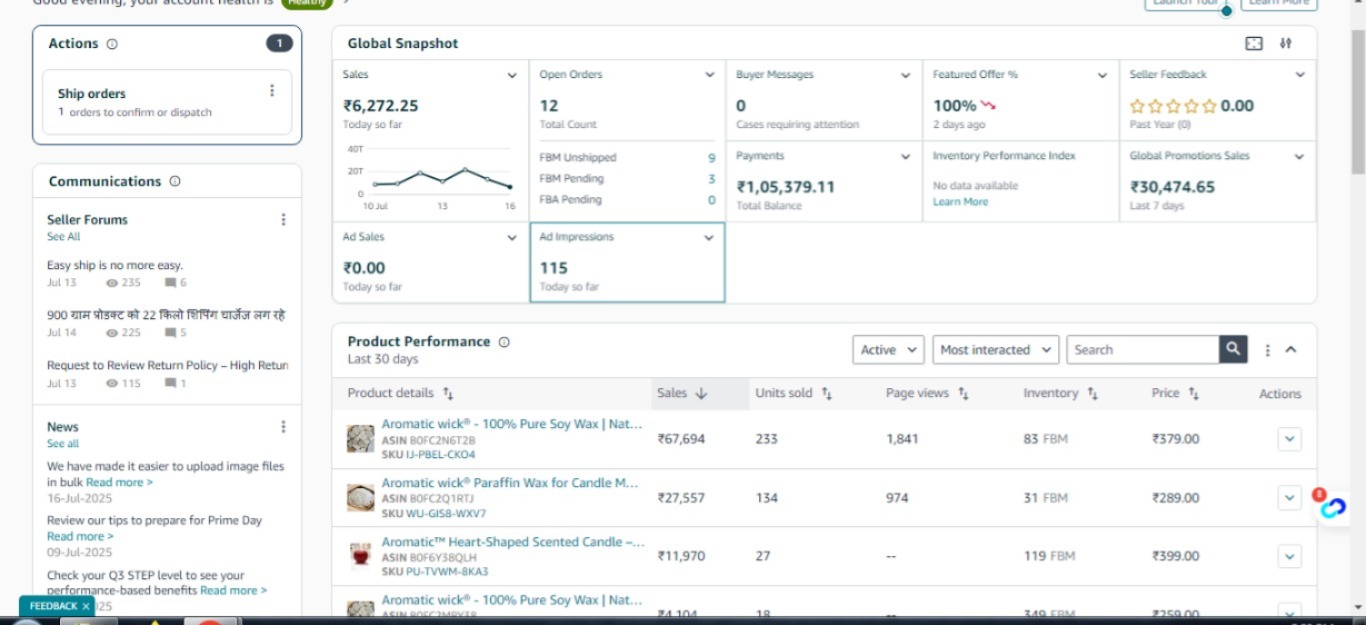Image resolution: width=1366 pixels, height=625 pixels.
Task: Click the Global Snapshot expand fullscreen icon
Action: [x=1254, y=43]
